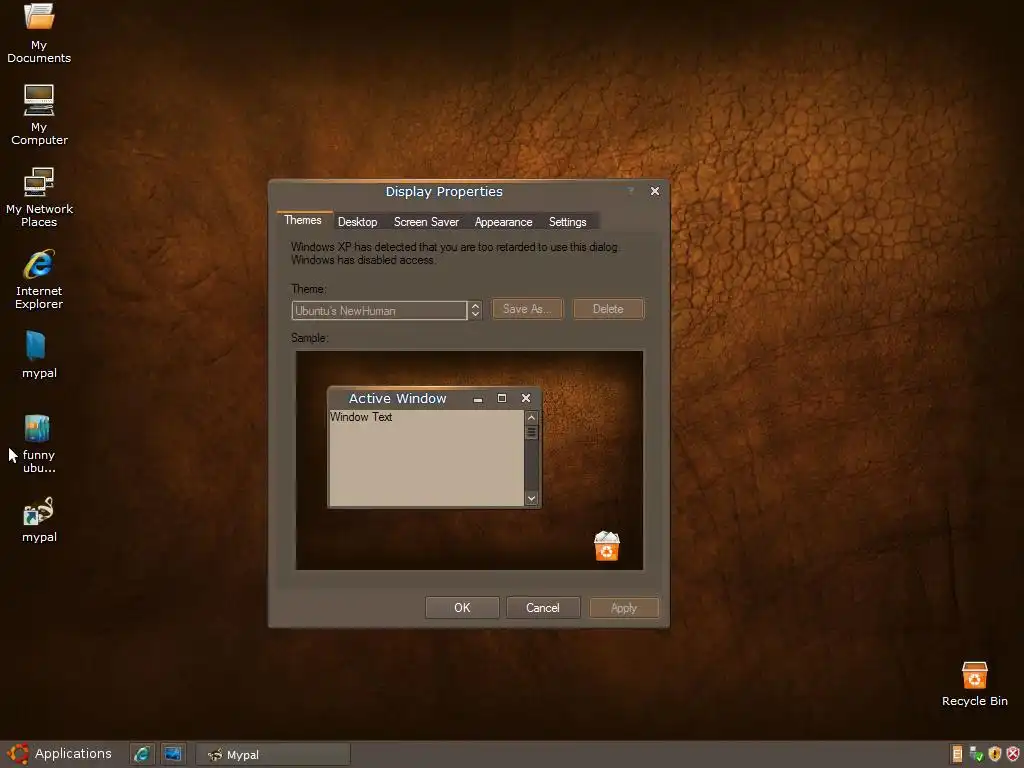Click the network green checkmark tray icon
1024x768 pixels.
pyautogui.click(x=976, y=754)
